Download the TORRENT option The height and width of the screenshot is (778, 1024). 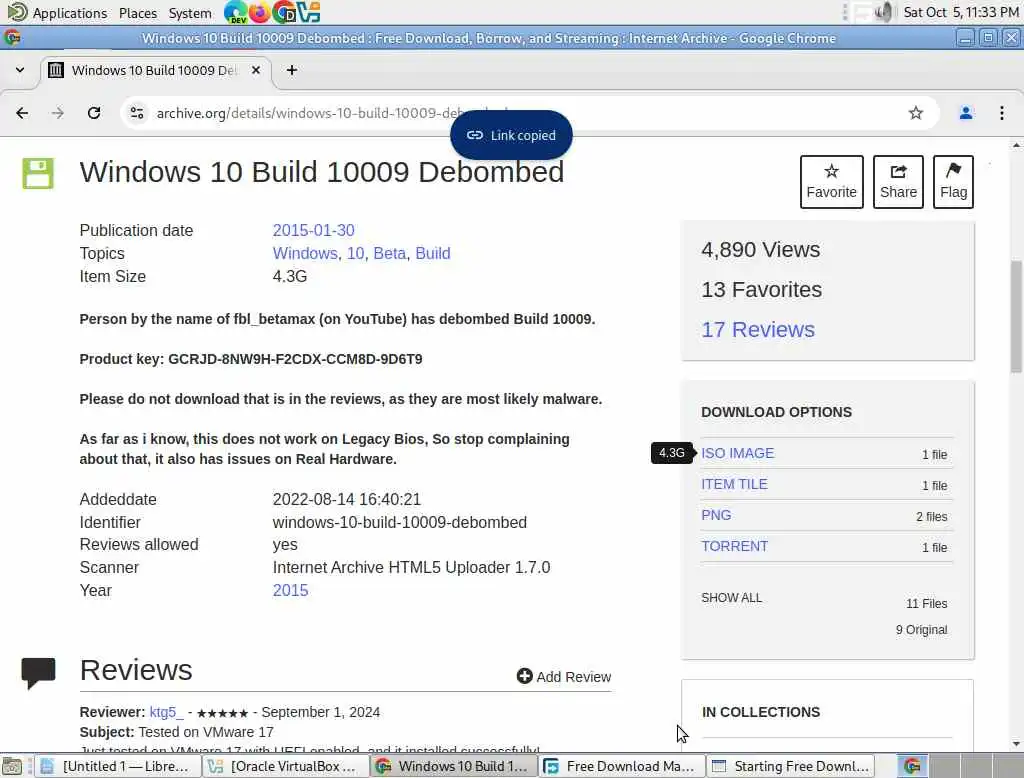point(734,546)
